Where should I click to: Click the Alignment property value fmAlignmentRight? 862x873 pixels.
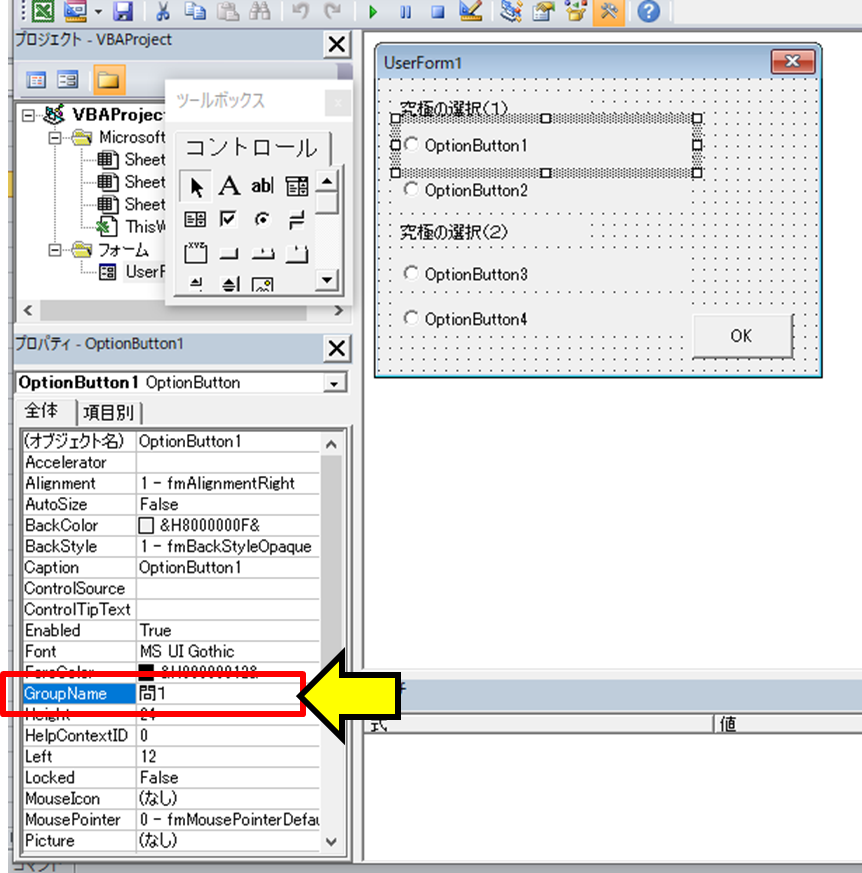[228, 483]
